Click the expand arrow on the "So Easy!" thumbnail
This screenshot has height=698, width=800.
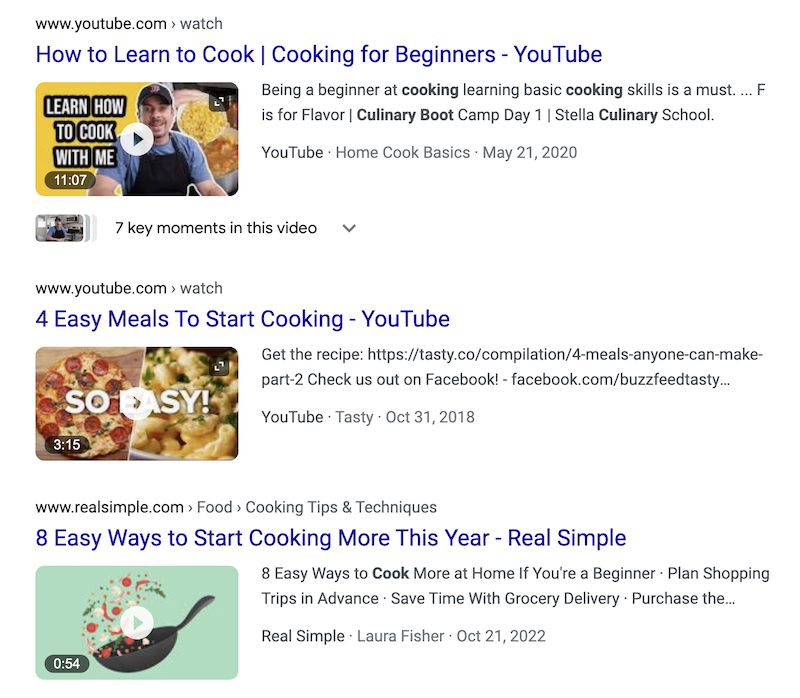221,364
